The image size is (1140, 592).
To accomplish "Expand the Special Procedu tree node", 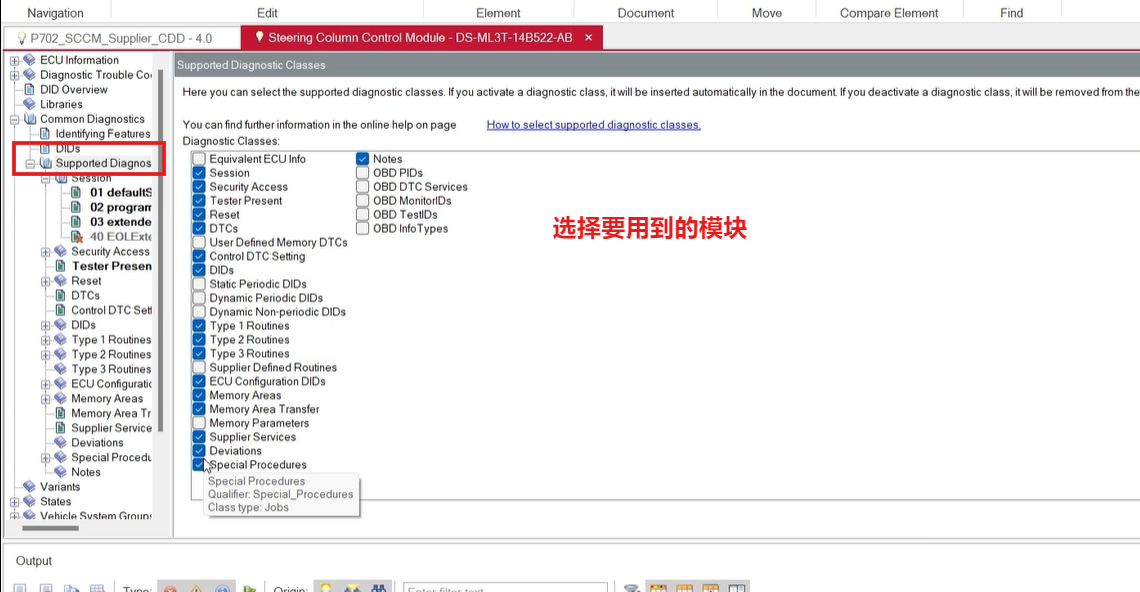I will (46, 457).
